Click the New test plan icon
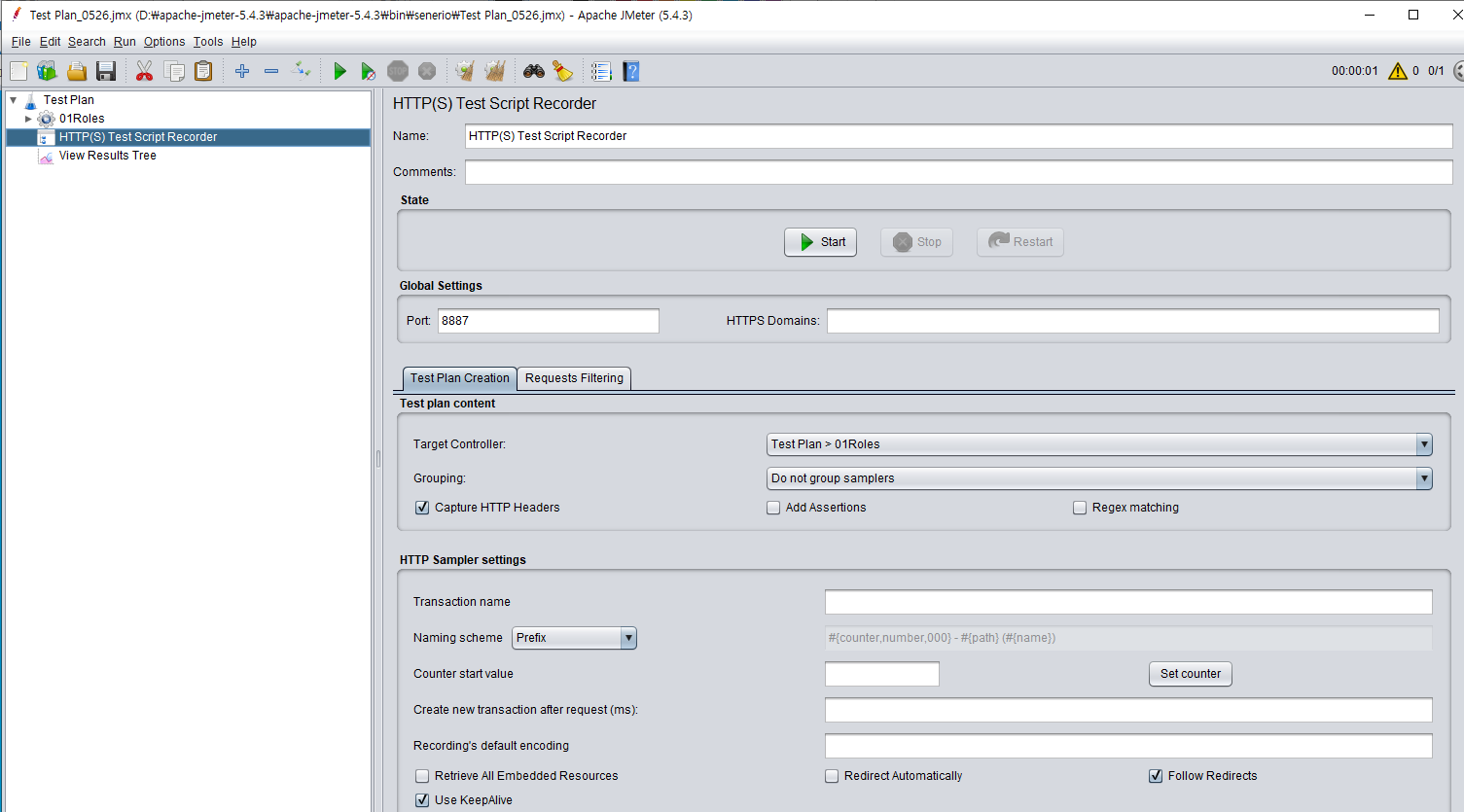This screenshot has height=812, width=1464. tap(18, 71)
